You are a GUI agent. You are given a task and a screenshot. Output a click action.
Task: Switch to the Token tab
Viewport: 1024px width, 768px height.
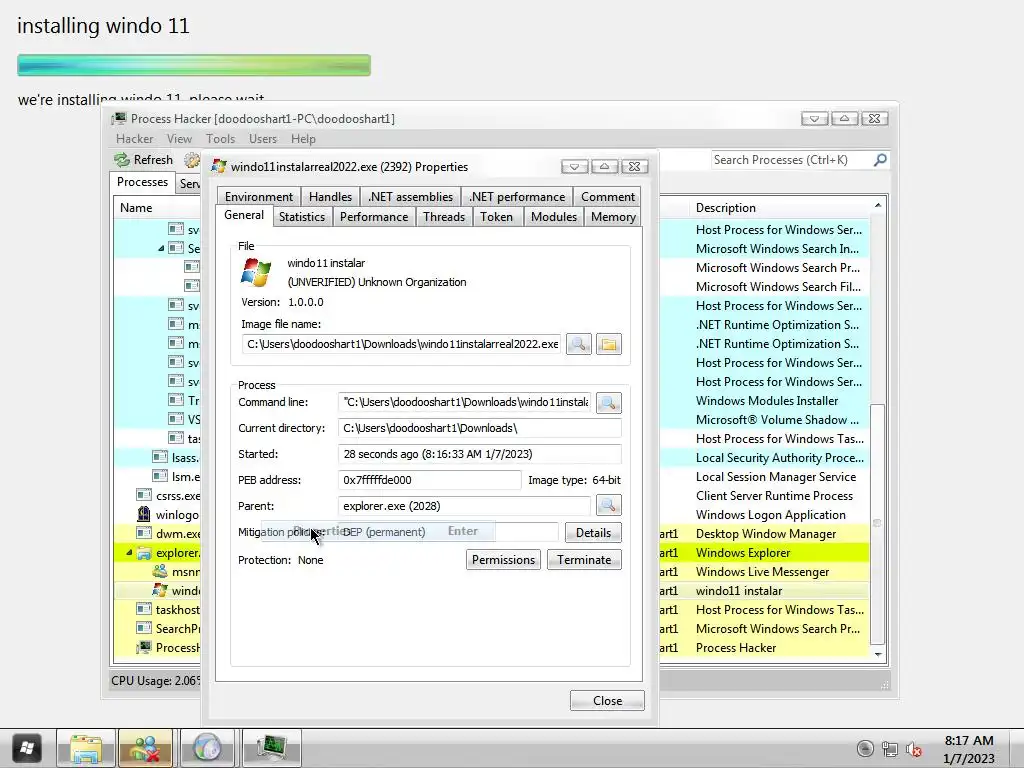point(496,217)
